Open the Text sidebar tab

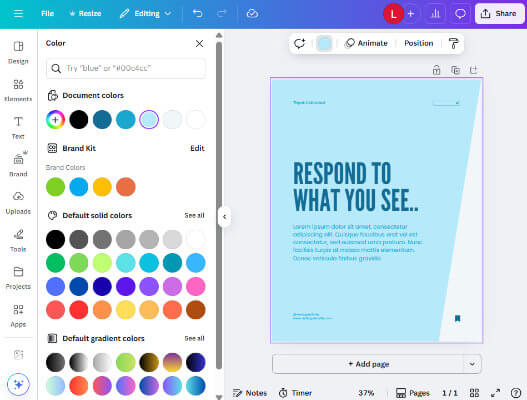coord(18,127)
